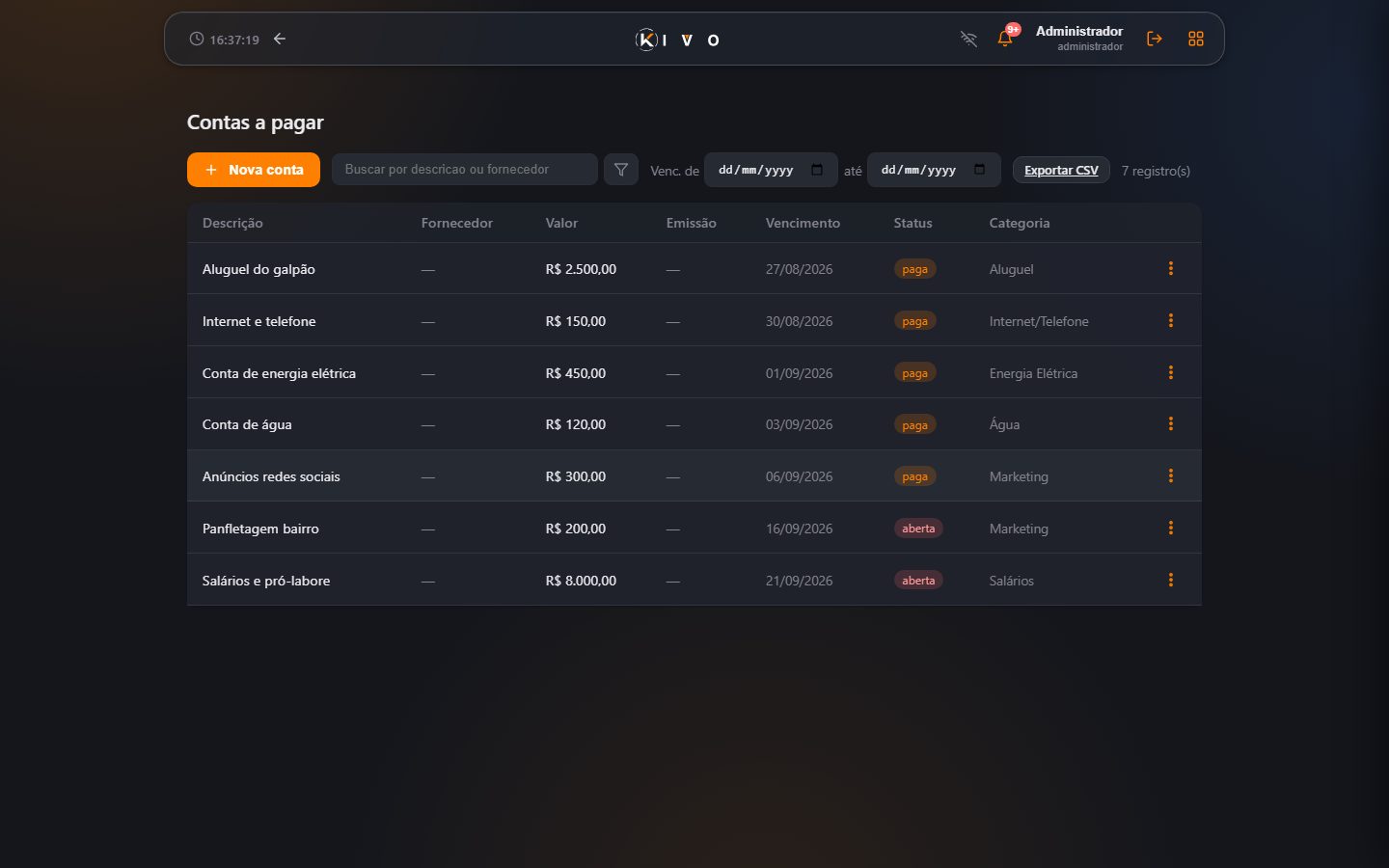
Task: Click the Vencimento column header
Action: click(803, 223)
